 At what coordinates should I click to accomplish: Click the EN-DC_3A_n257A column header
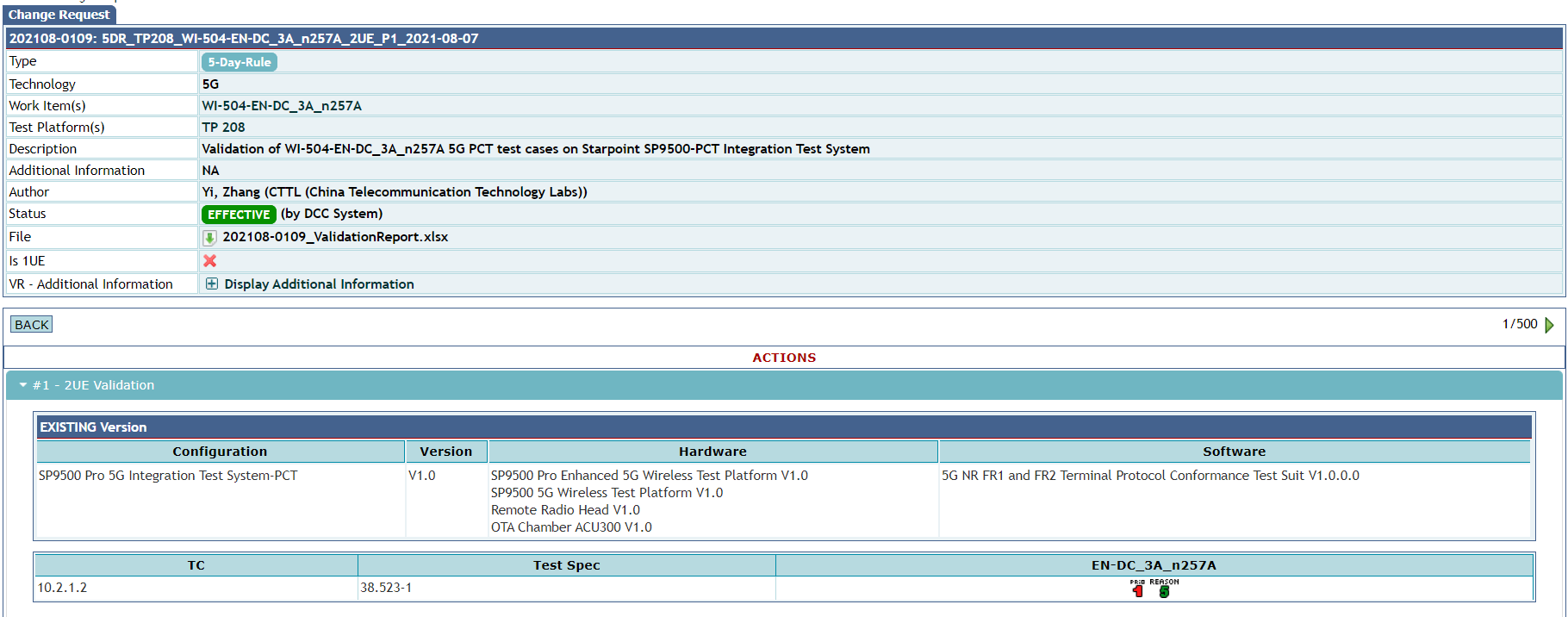point(1153,565)
